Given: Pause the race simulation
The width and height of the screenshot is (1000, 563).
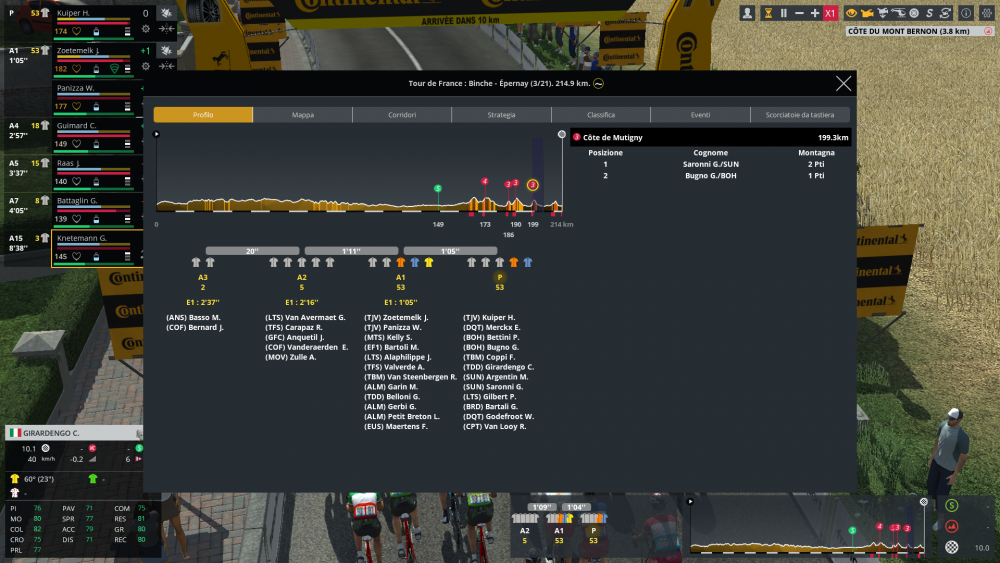Looking at the screenshot, I should click(x=783, y=13).
